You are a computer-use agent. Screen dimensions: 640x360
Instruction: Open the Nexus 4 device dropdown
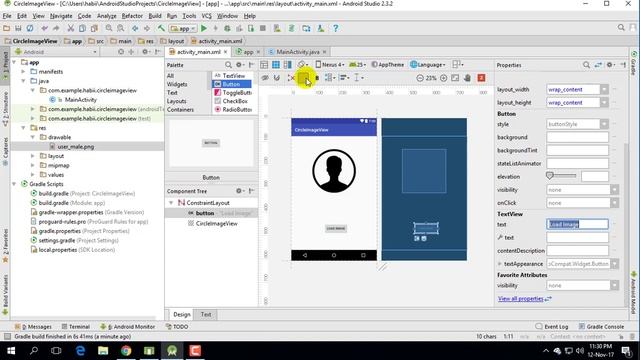[x=330, y=65]
